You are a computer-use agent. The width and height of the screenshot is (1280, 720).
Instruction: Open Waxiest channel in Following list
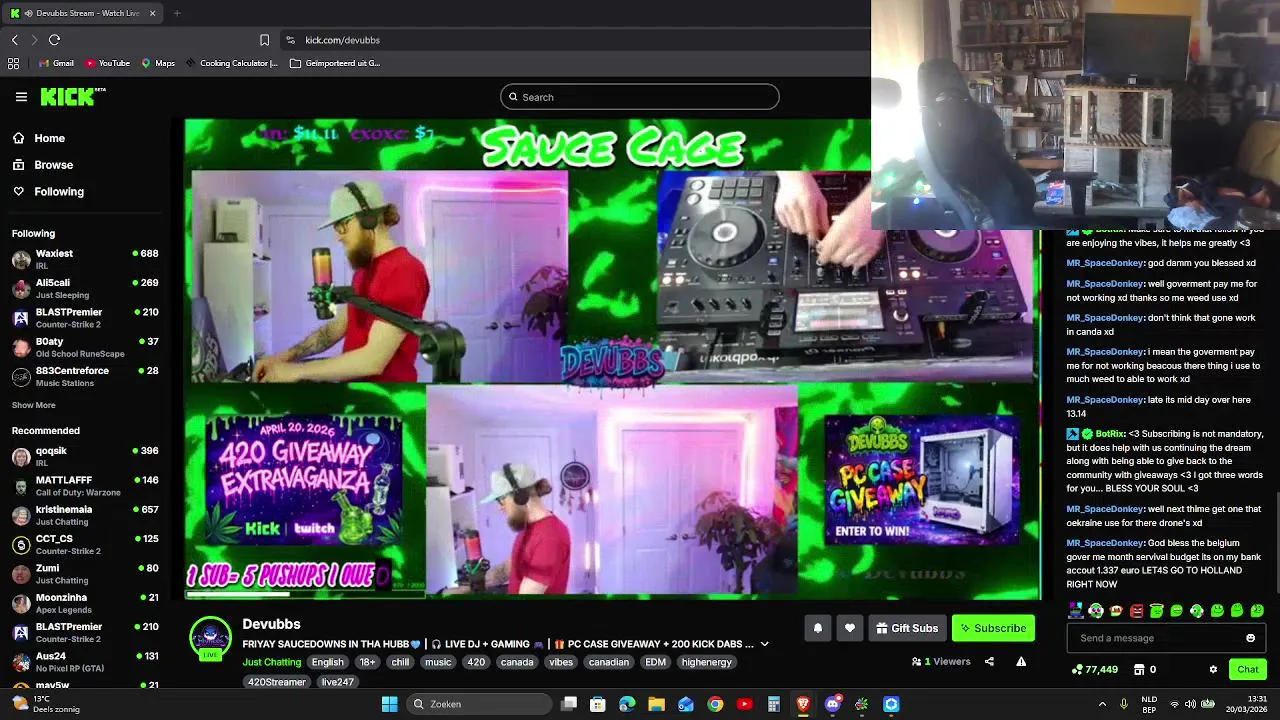pyautogui.click(x=85, y=260)
